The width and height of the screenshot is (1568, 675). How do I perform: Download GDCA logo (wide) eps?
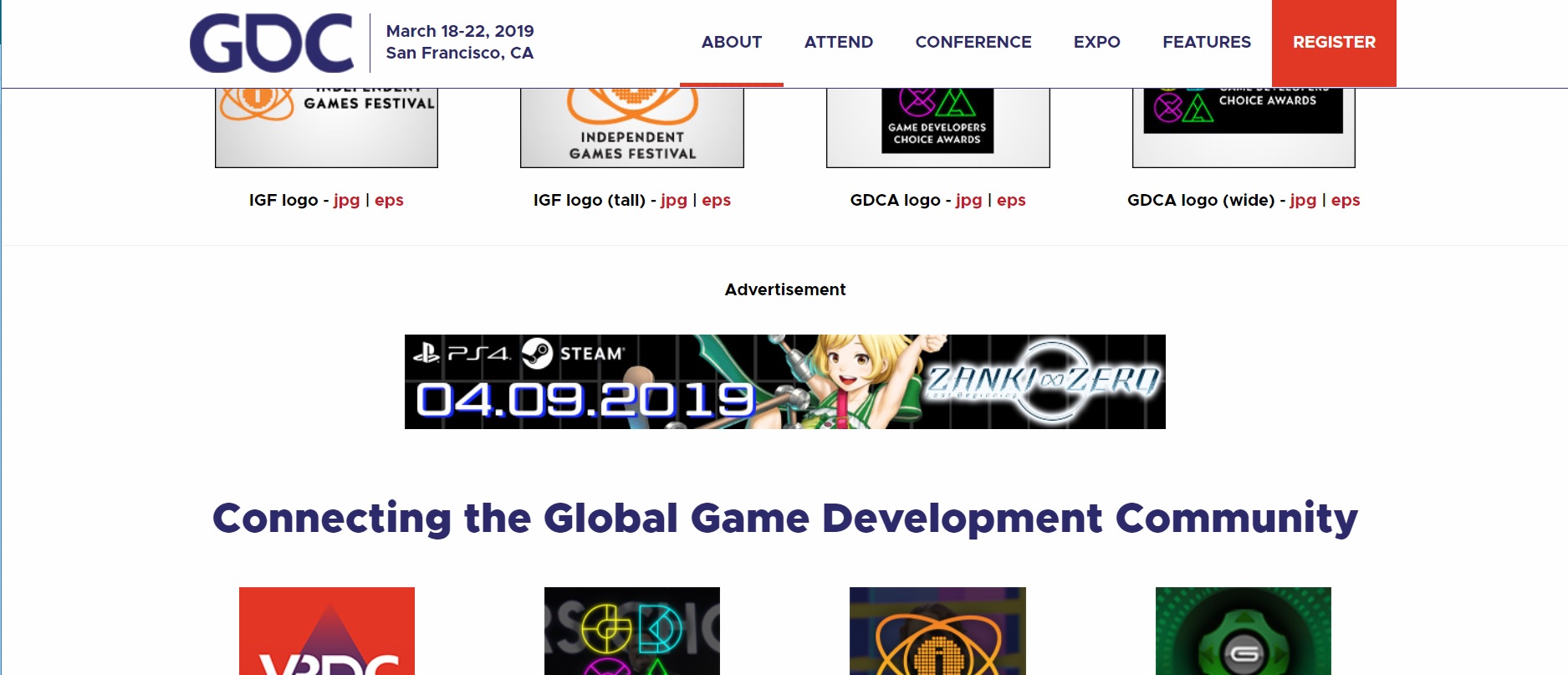coord(1346,201)
